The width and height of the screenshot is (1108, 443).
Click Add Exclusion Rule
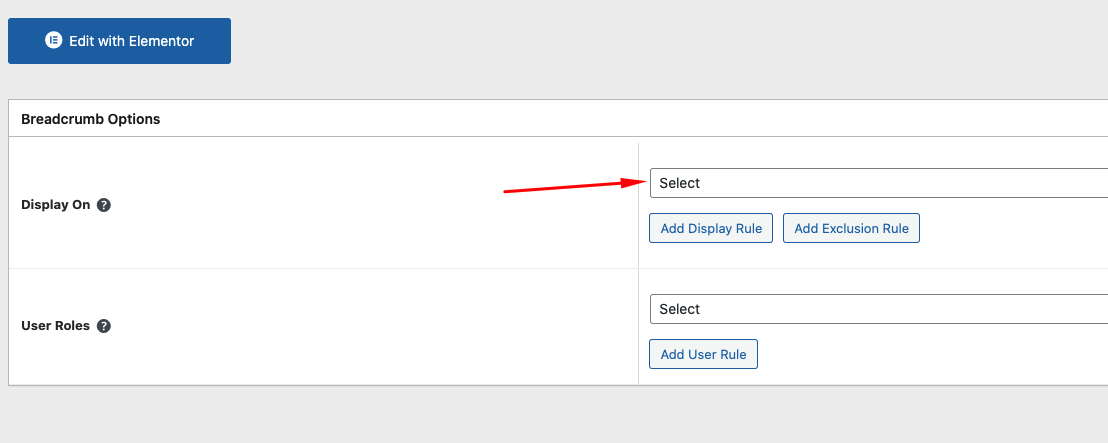point(851,228)
